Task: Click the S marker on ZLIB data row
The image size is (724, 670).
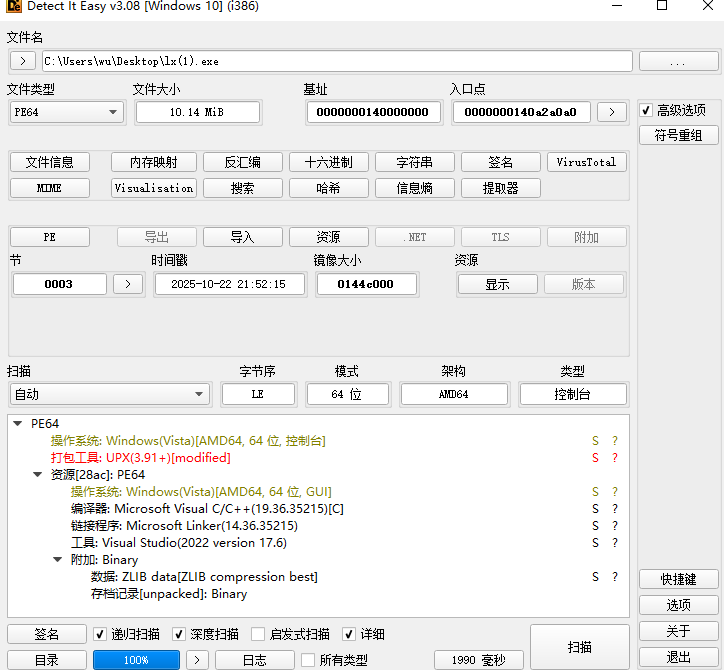Action: pyautogui.click(x=595, y=577)
